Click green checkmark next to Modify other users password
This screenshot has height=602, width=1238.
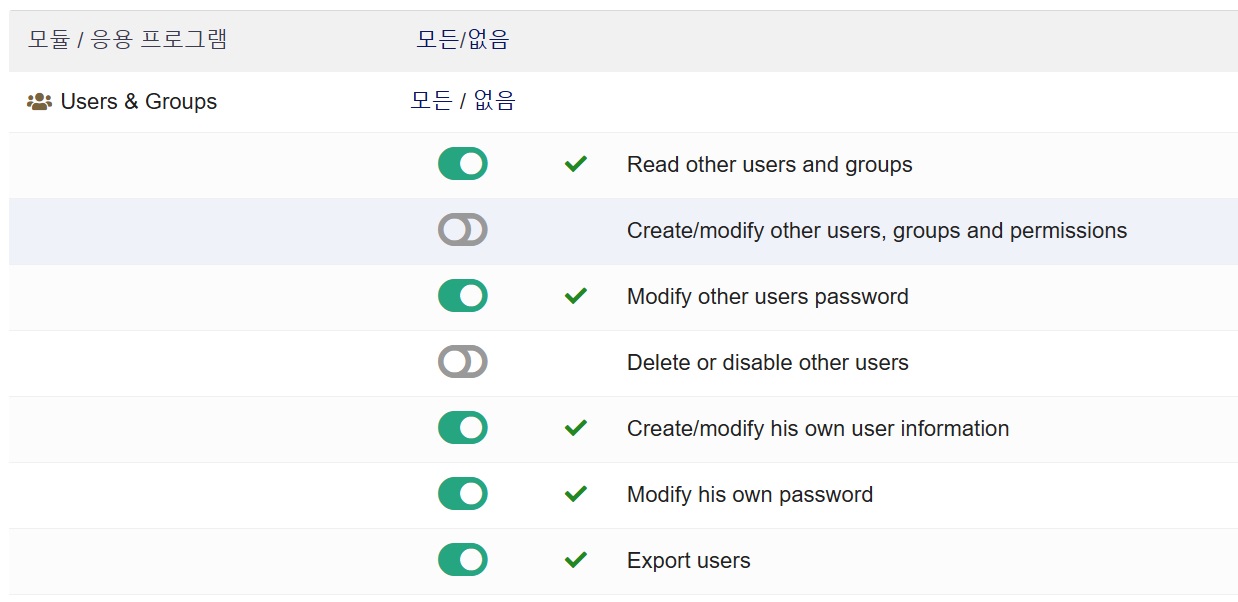(575, 296)
